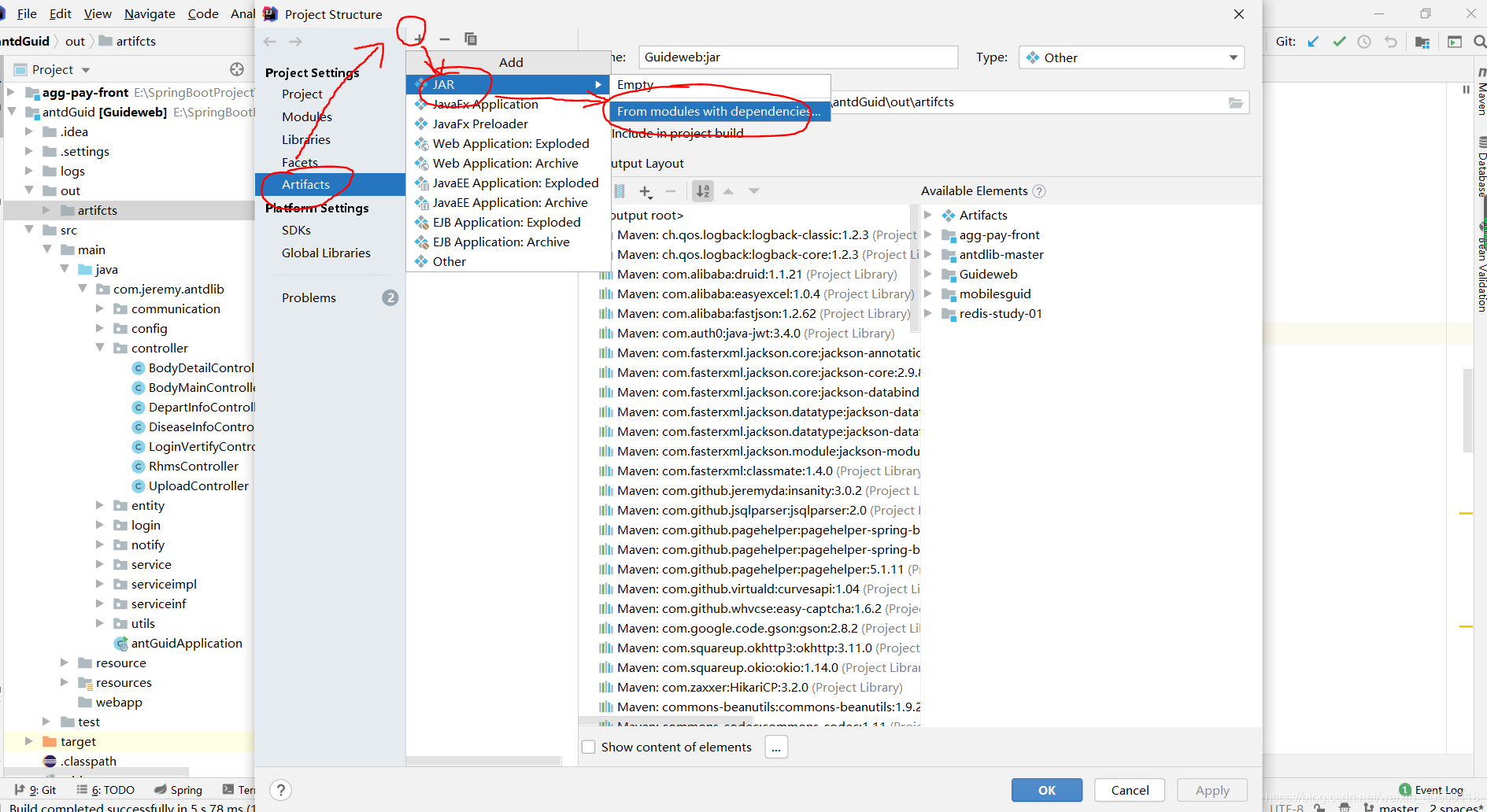Click the add element plus icon in Output Layout
1487x812 pixels.
tap(645, 191)
